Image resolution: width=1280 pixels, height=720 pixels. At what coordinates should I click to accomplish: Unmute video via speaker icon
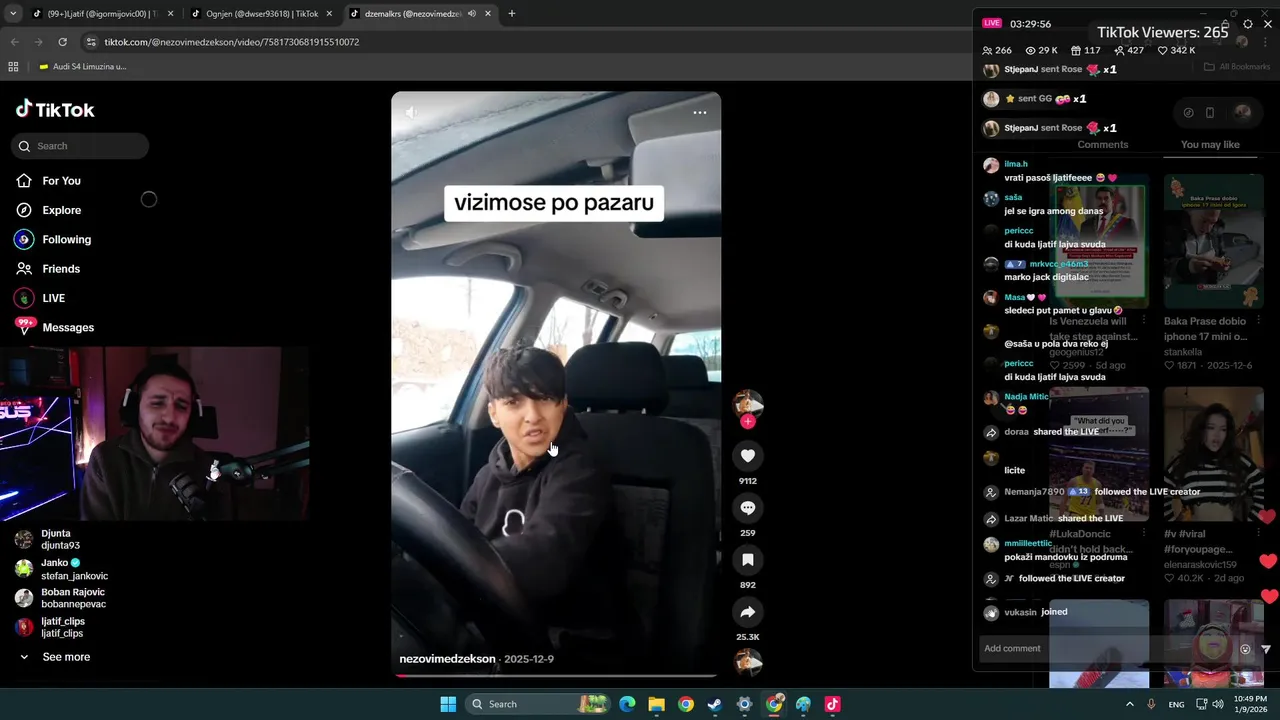(411, 112)
